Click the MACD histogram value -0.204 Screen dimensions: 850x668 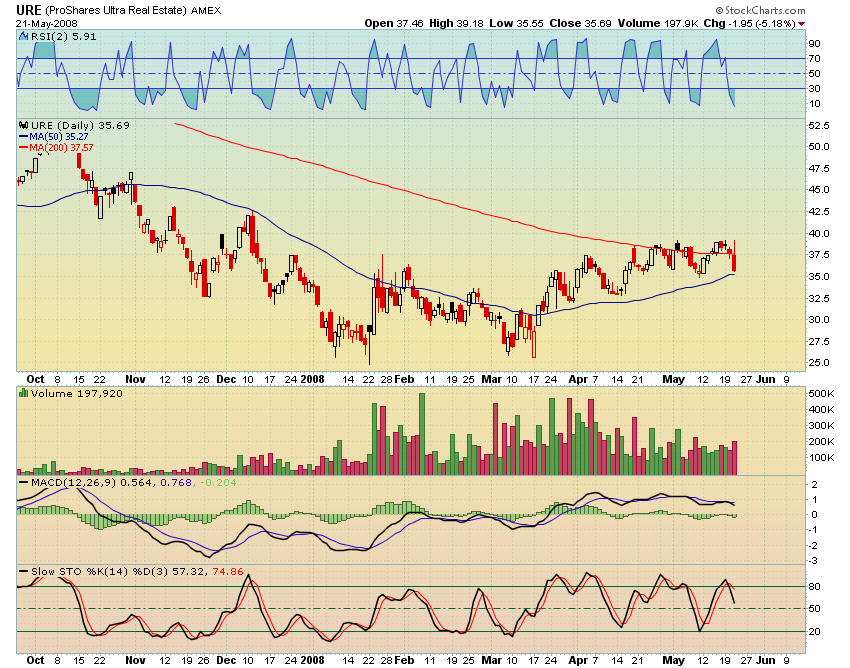(218, 482)
